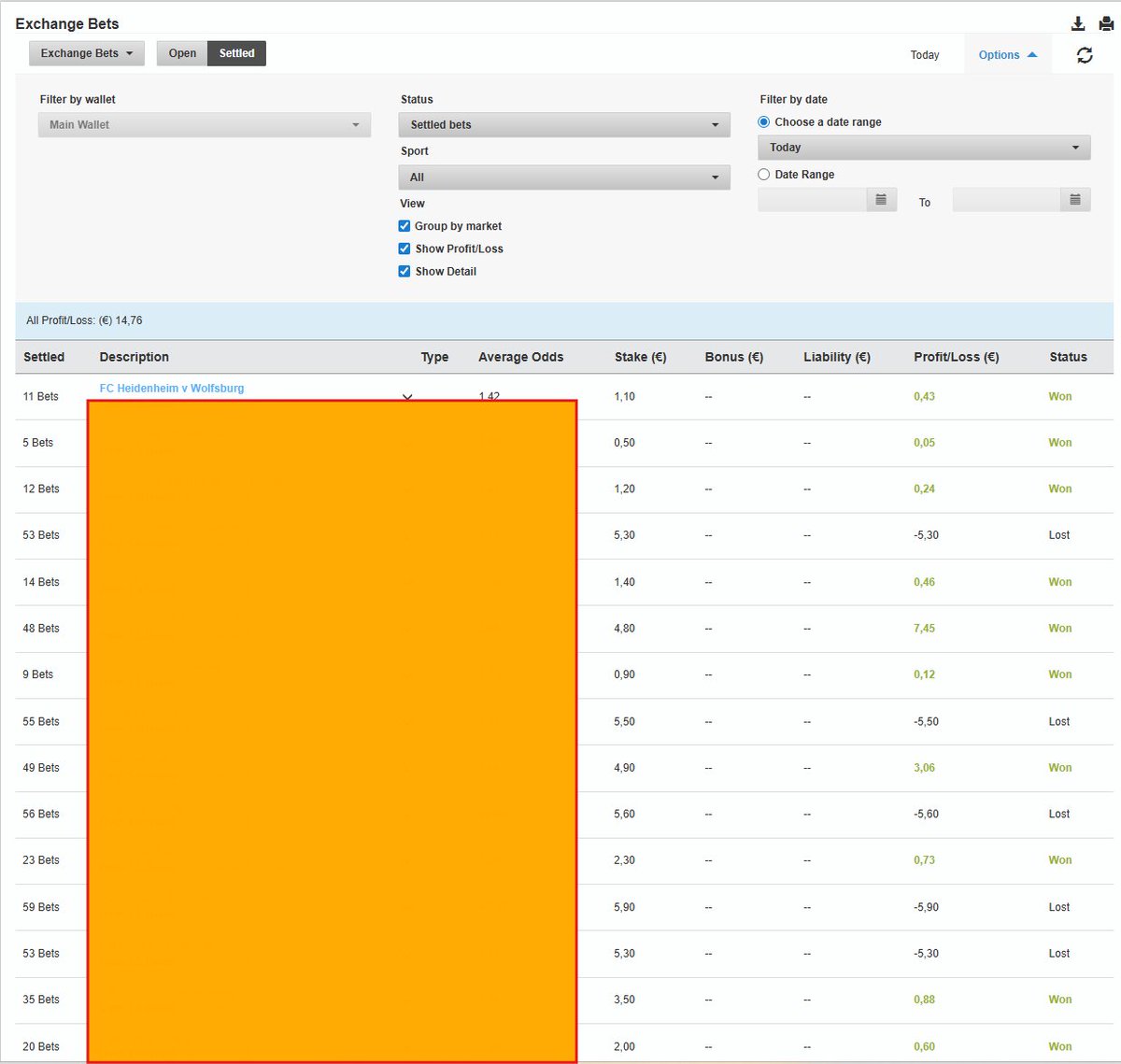Click the 35 Bets cell

pos(41,1000)
